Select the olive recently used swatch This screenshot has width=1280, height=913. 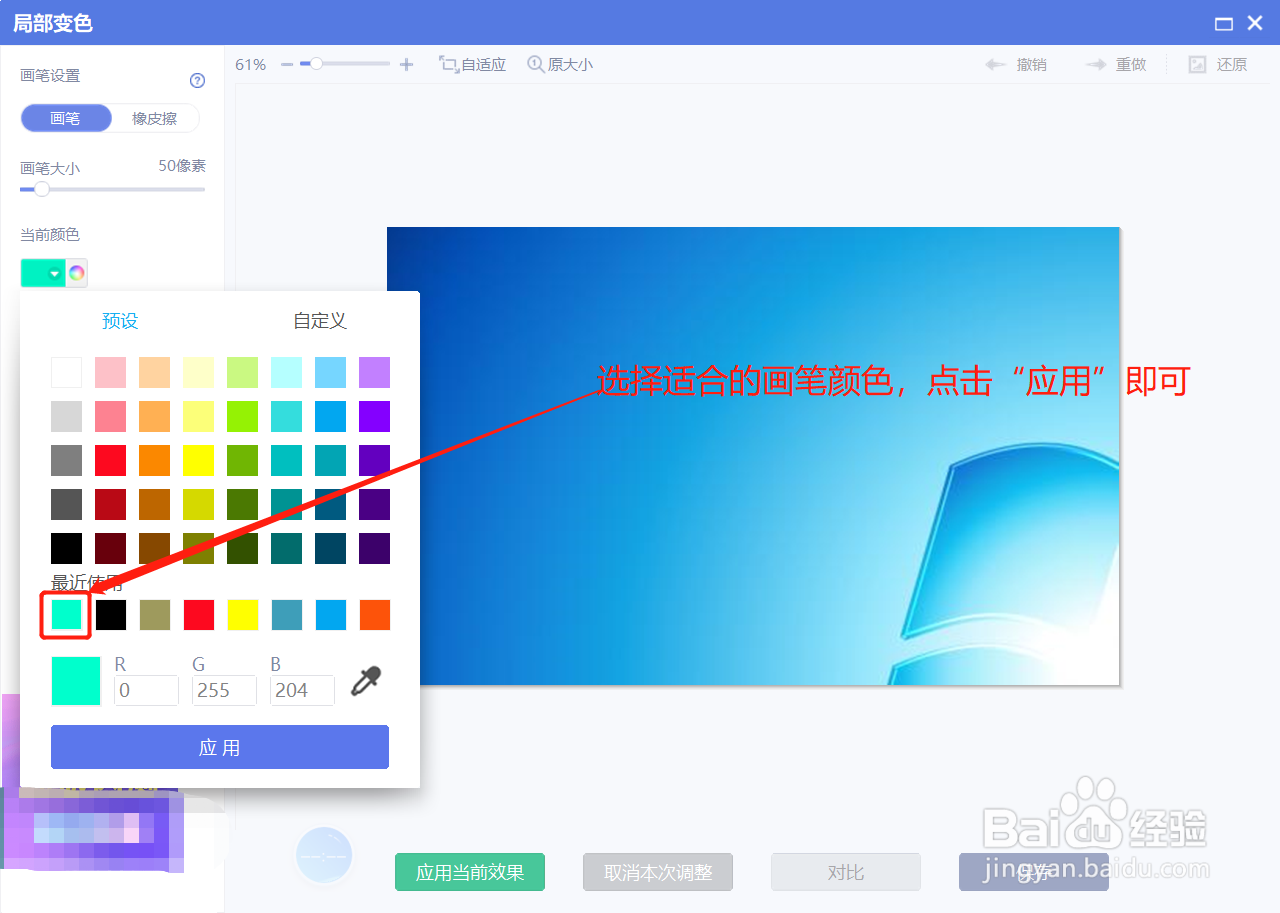155,614
